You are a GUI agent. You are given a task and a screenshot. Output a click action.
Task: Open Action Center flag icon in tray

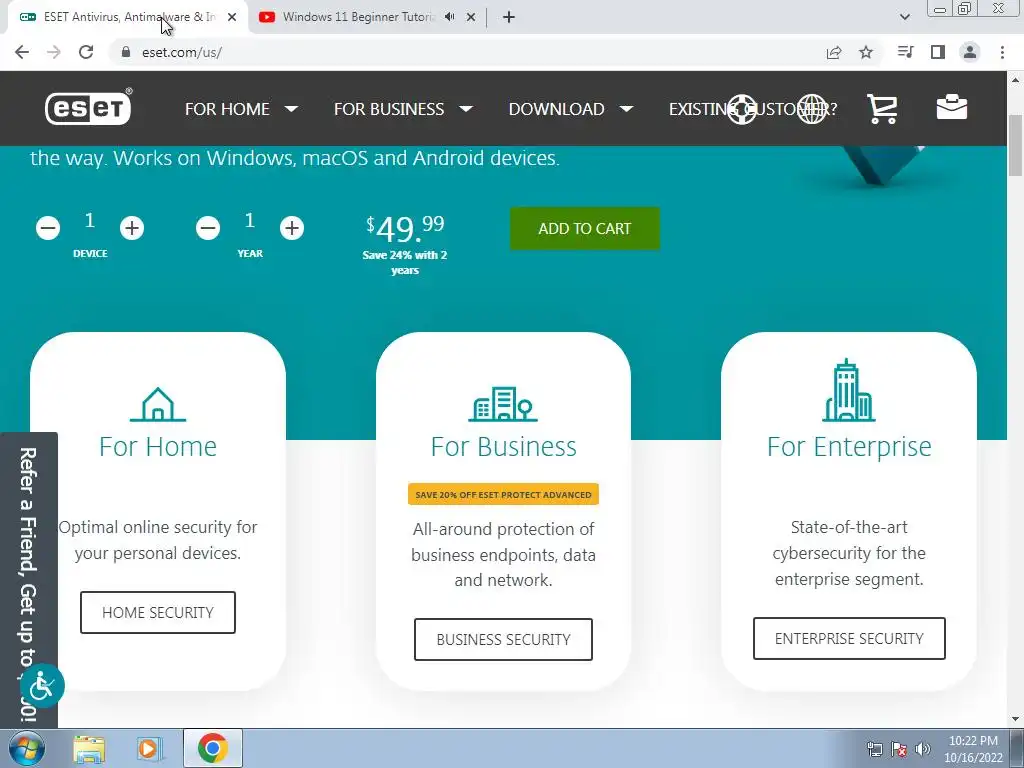tap(899, 749)
